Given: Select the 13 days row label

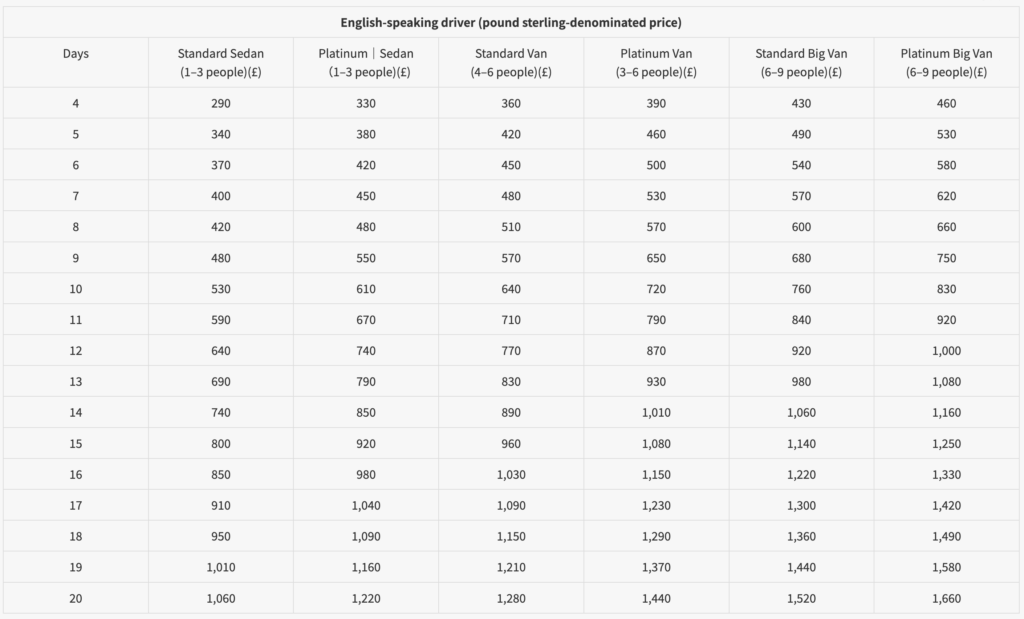Looking at the screenshot, I should point(75,382).
